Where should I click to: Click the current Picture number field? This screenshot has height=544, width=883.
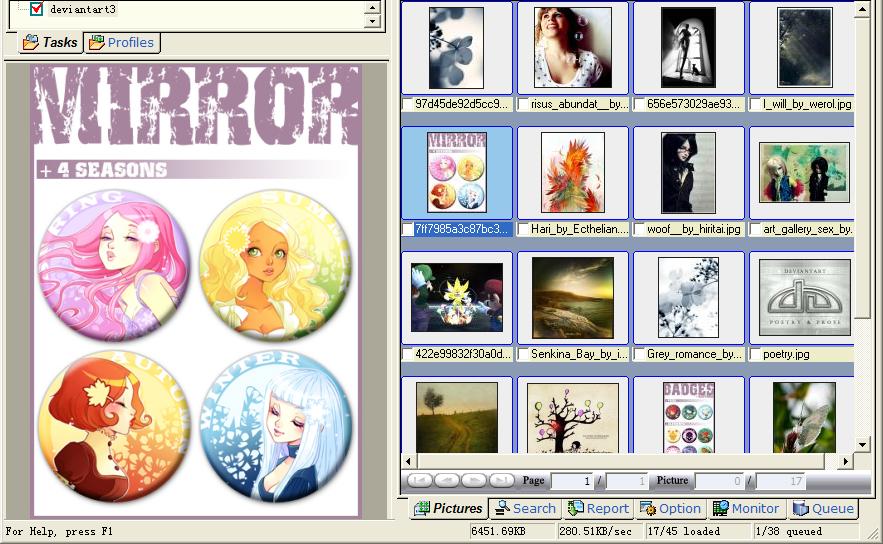coord(719,481)
